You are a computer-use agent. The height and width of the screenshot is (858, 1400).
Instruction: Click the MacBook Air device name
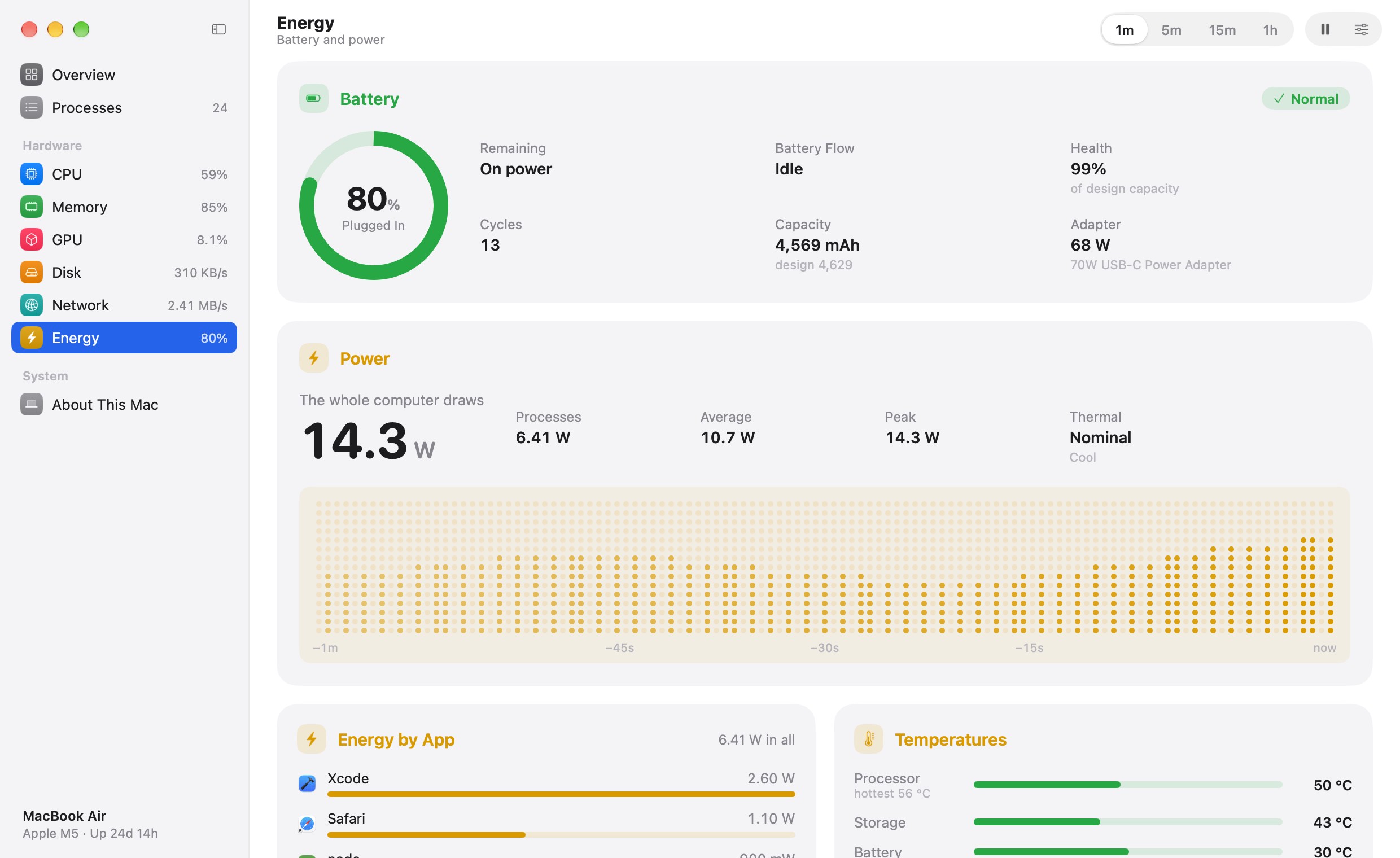point(64,816)
